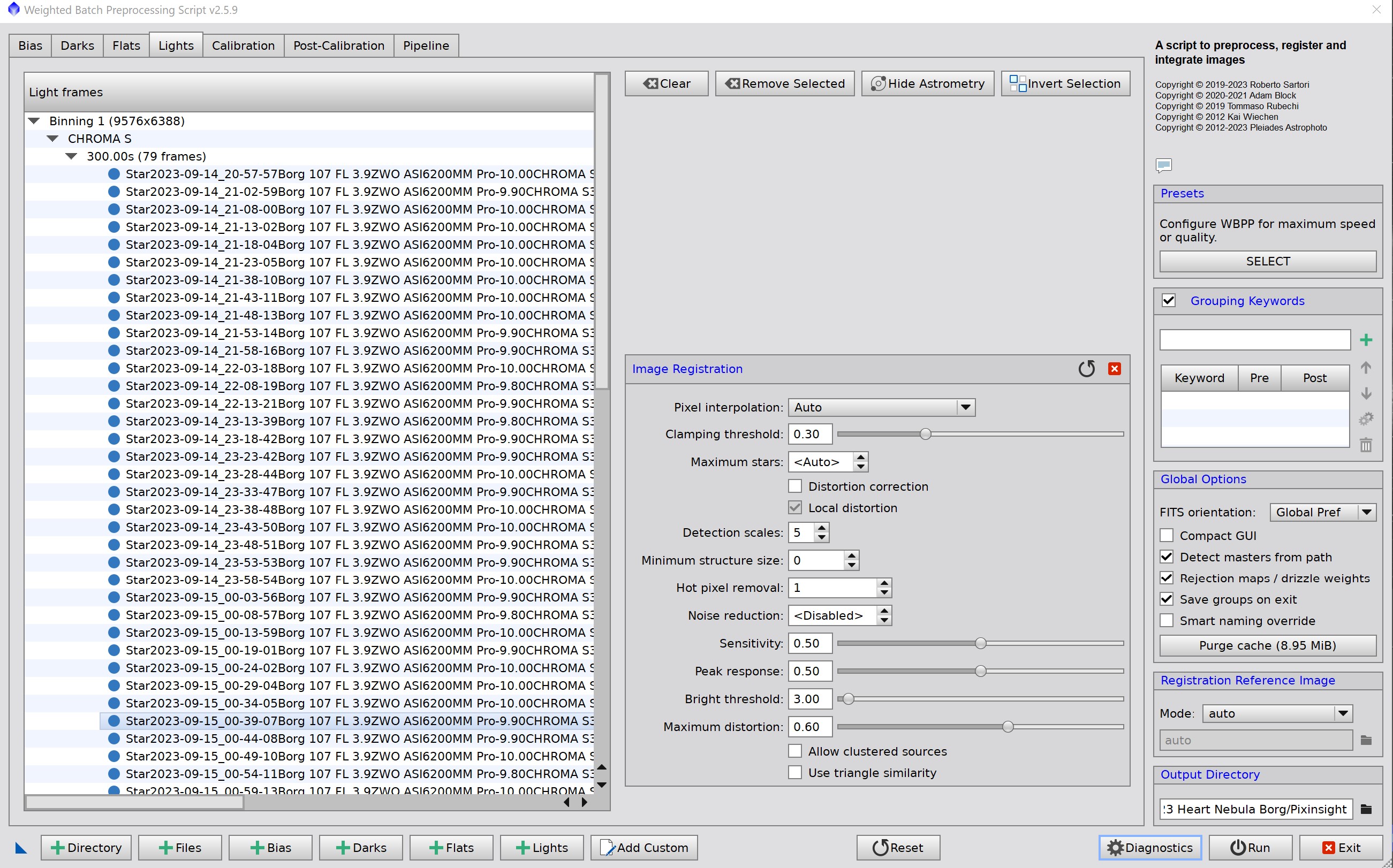1393x868 pixels.
Task: Click the Image Registration reset arrow icon
Action: click(x=1086, y=369)
